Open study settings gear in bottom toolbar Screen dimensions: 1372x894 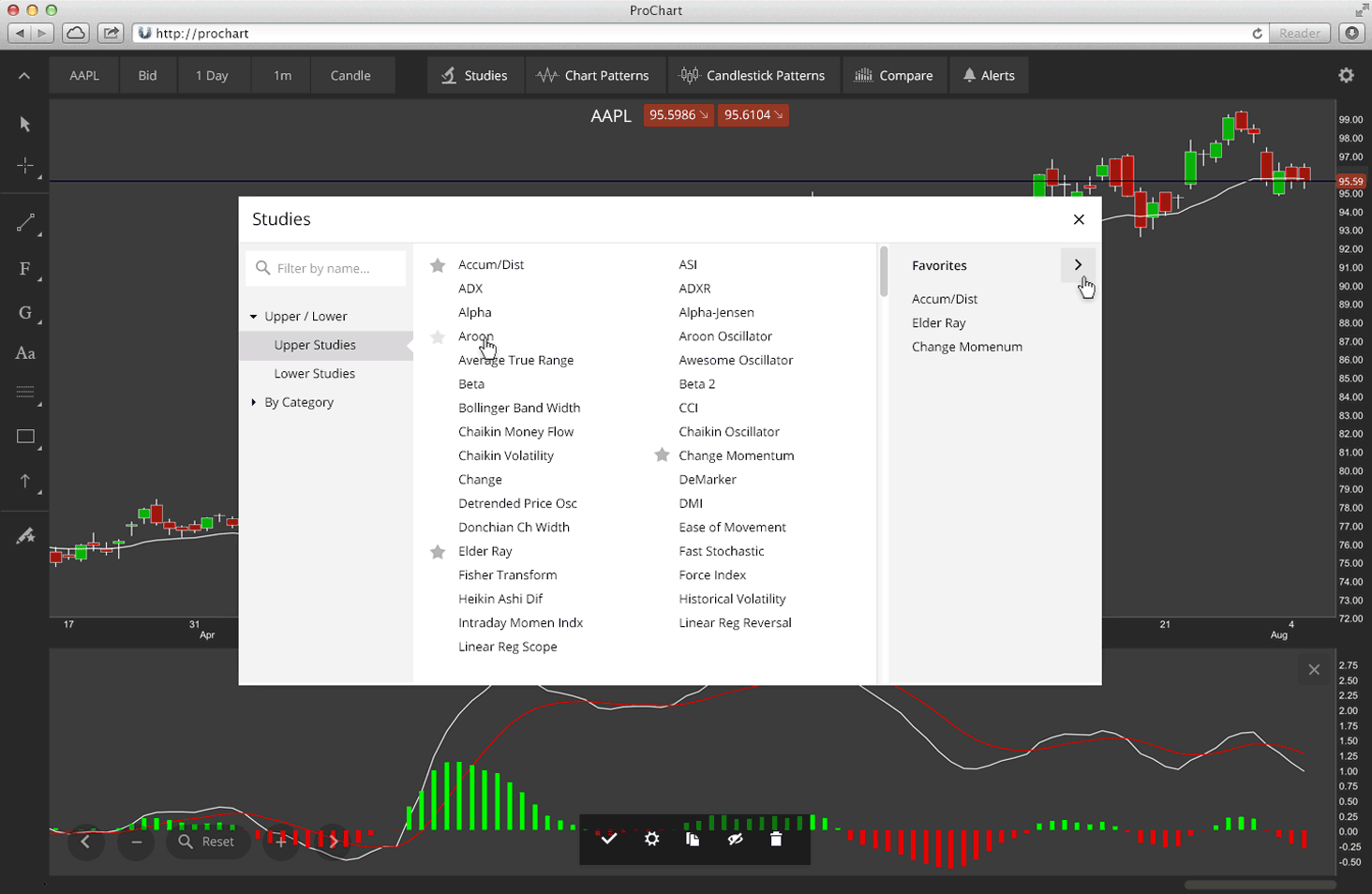click(651, 839)
